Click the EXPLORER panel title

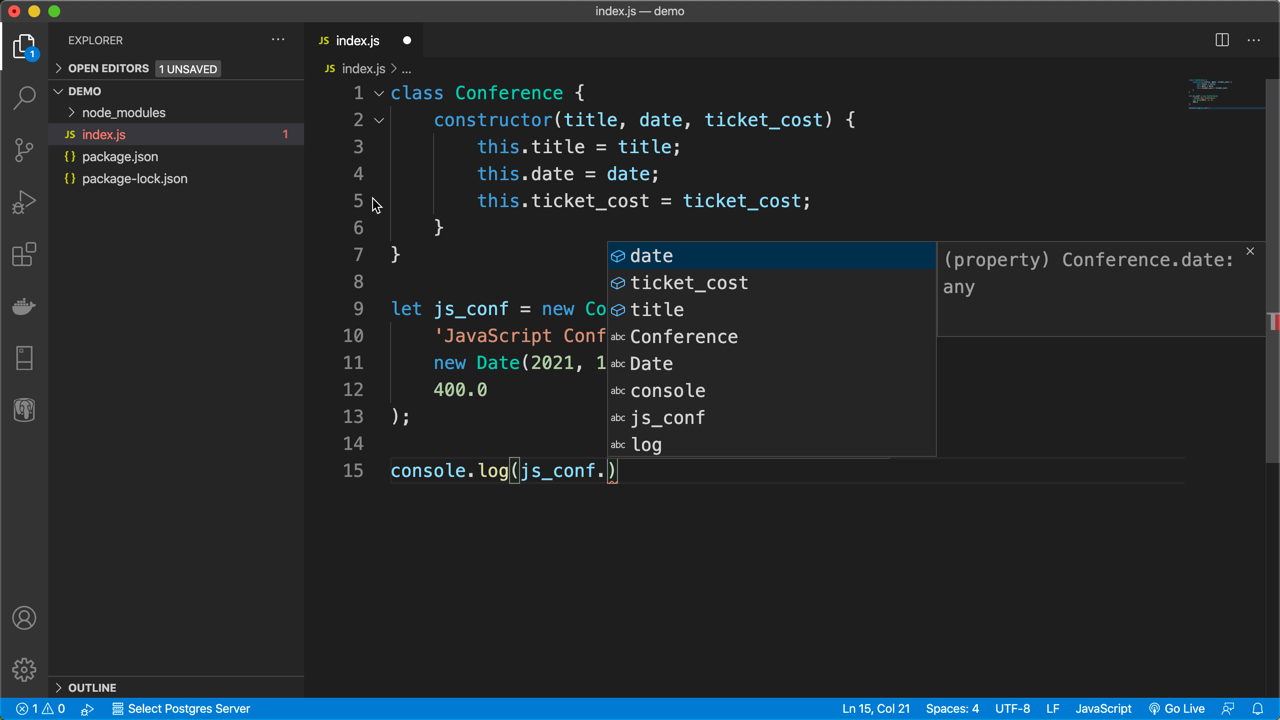coord(95,40)
